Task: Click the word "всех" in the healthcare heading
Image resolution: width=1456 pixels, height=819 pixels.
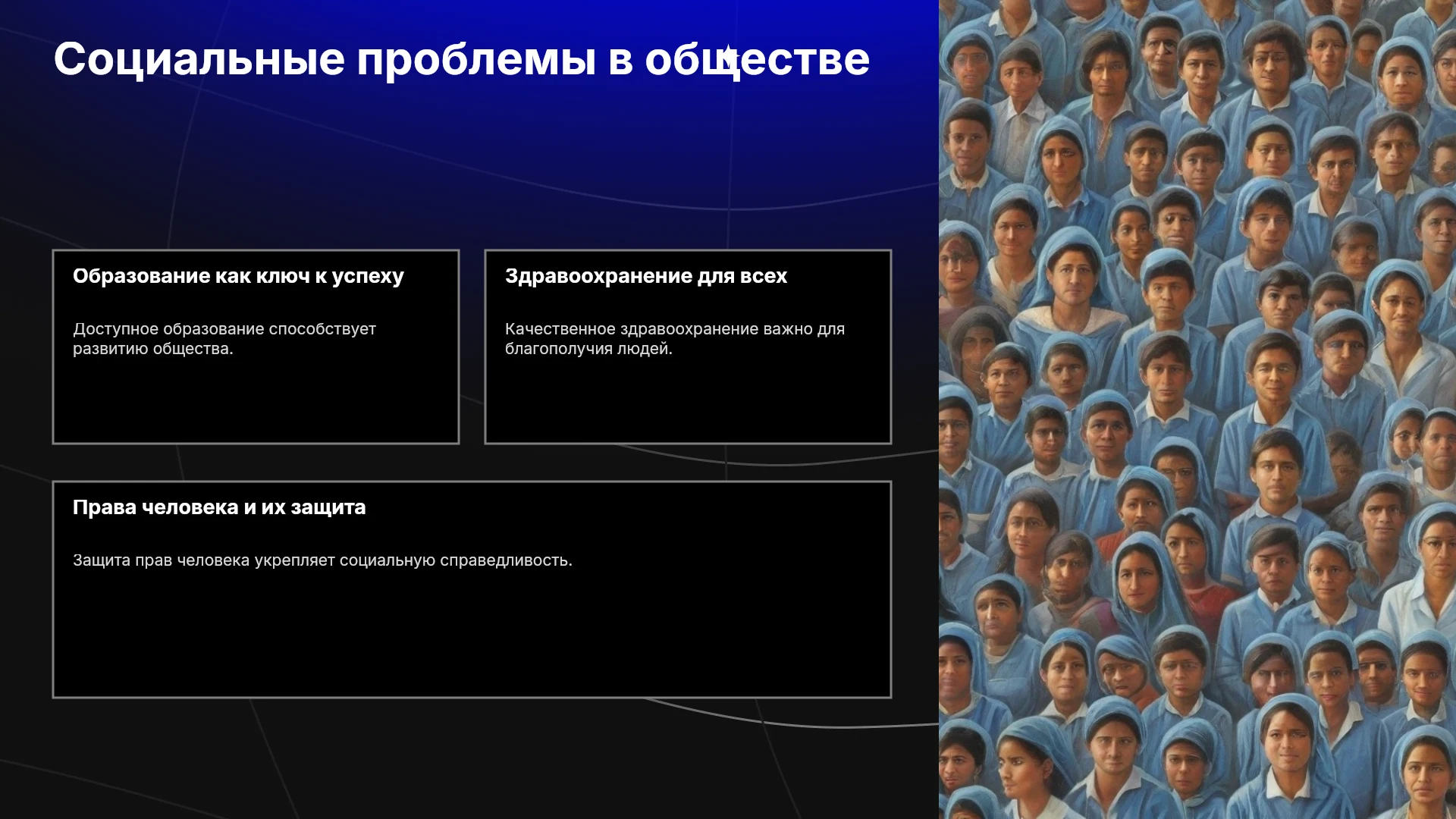Action: (764, 277)
